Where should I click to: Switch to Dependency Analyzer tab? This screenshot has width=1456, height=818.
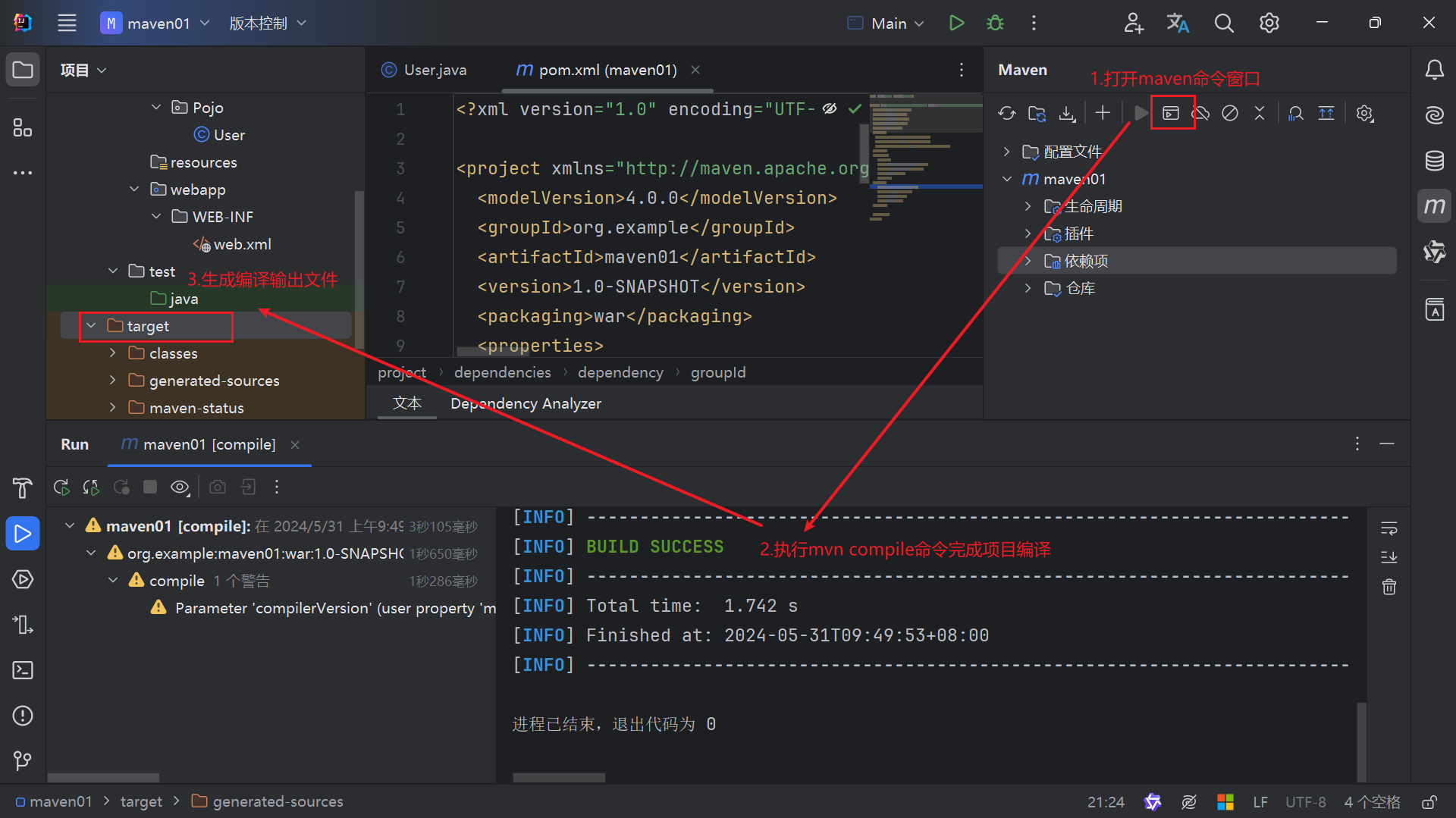pos(526,403)
